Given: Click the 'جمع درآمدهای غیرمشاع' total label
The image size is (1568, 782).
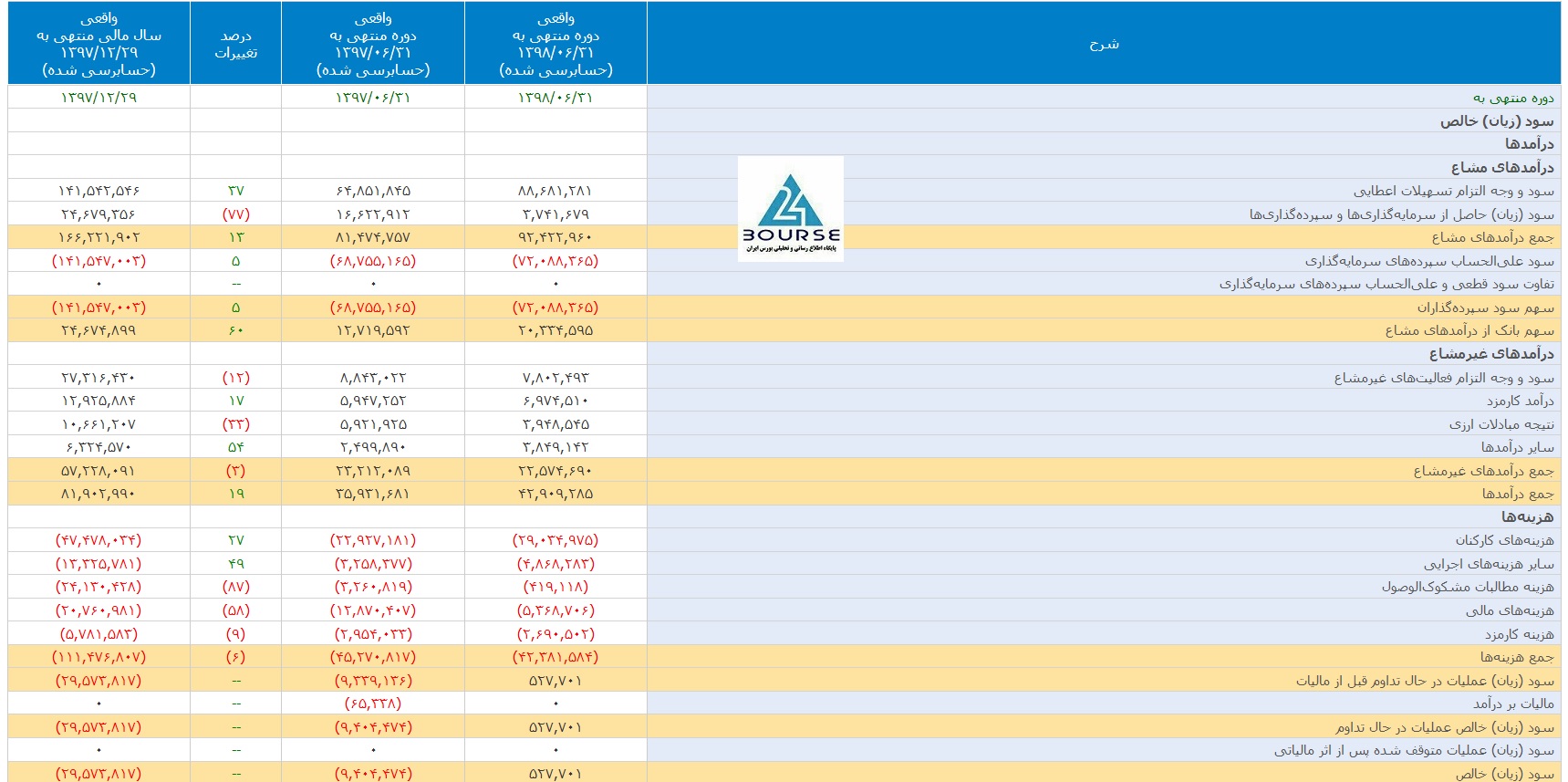Looking at the screenshot, I should pos(1483,471).
